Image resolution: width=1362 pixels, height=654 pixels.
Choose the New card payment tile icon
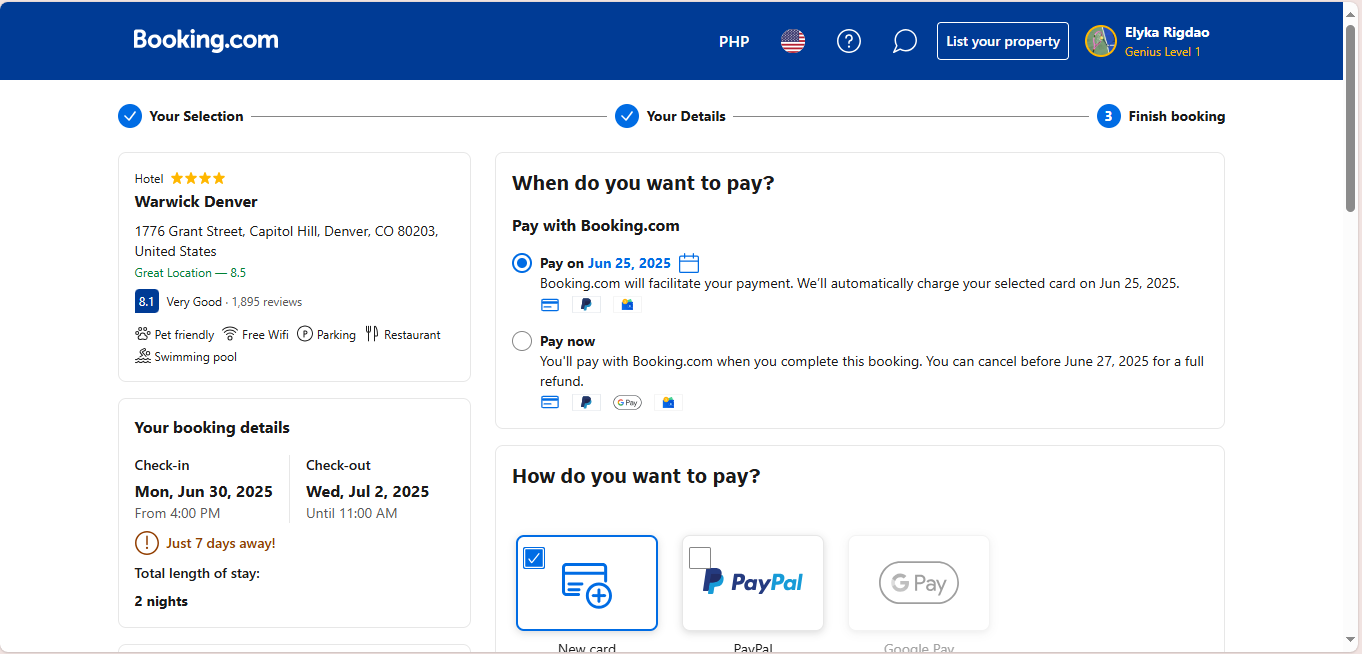point(587,583)
